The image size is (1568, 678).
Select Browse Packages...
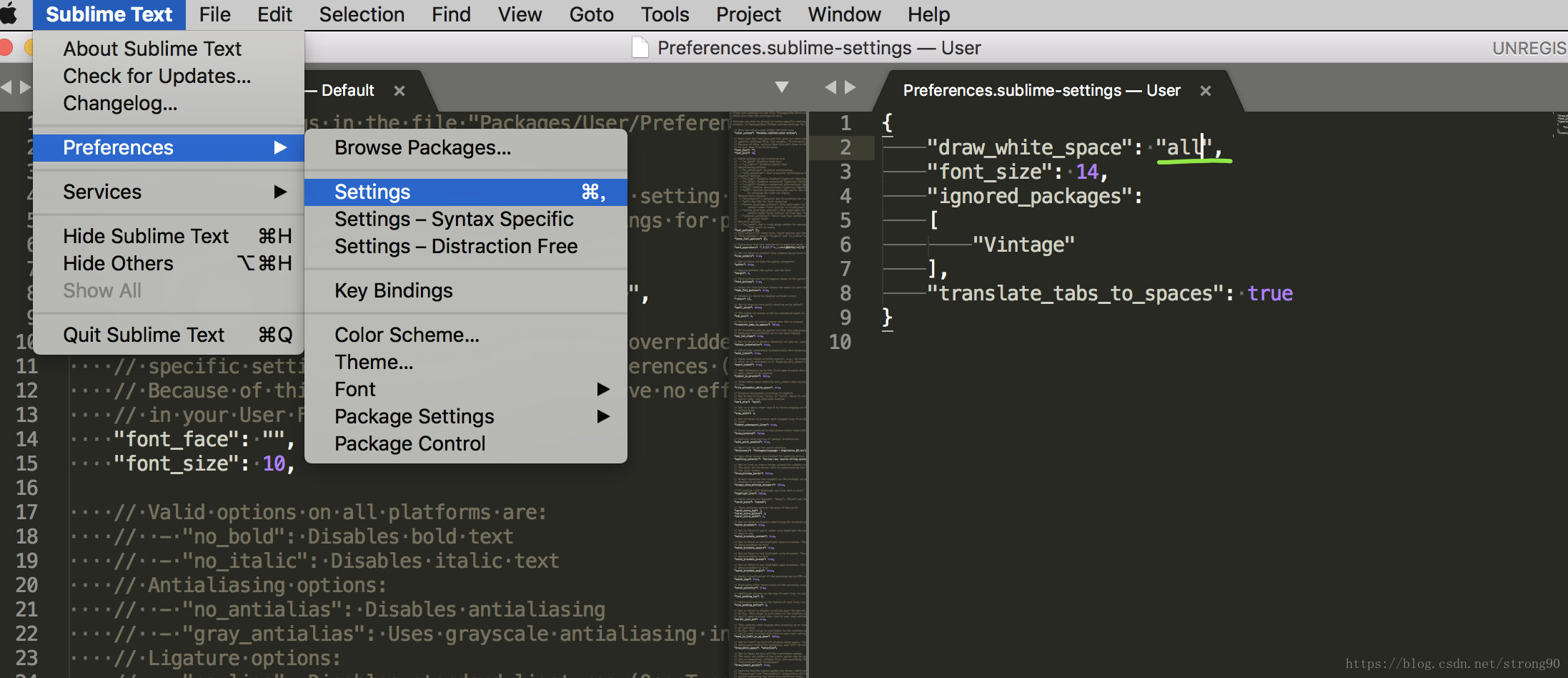pyautogui.click(x=466, y=147)
